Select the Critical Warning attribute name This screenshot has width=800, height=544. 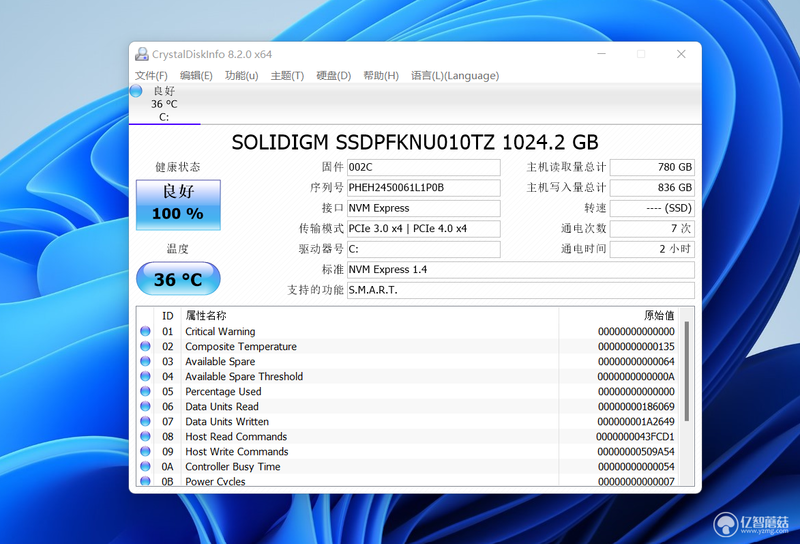pyautogui.click(x=220, y=331)
